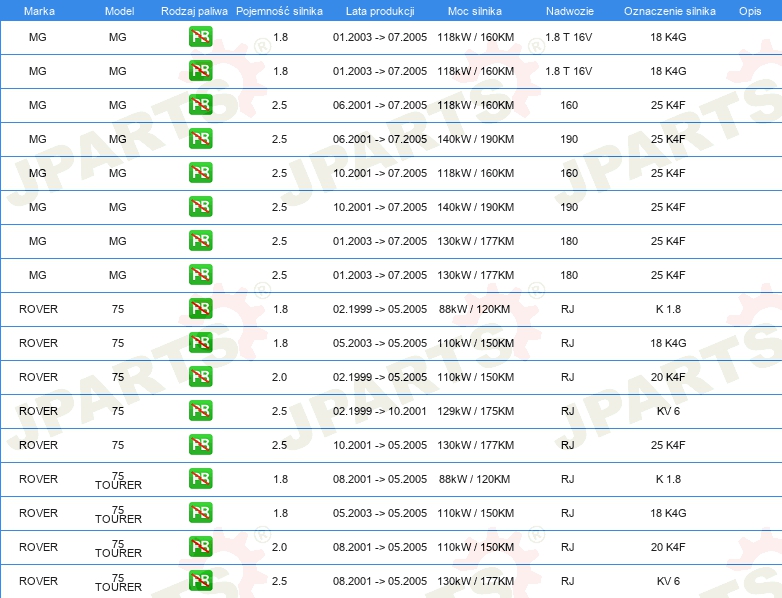This screenshot has width=782, height=598.
Task: Click 130kW / 177KM in the Rover 75 10.2001 row
Action: click(475, 445)
